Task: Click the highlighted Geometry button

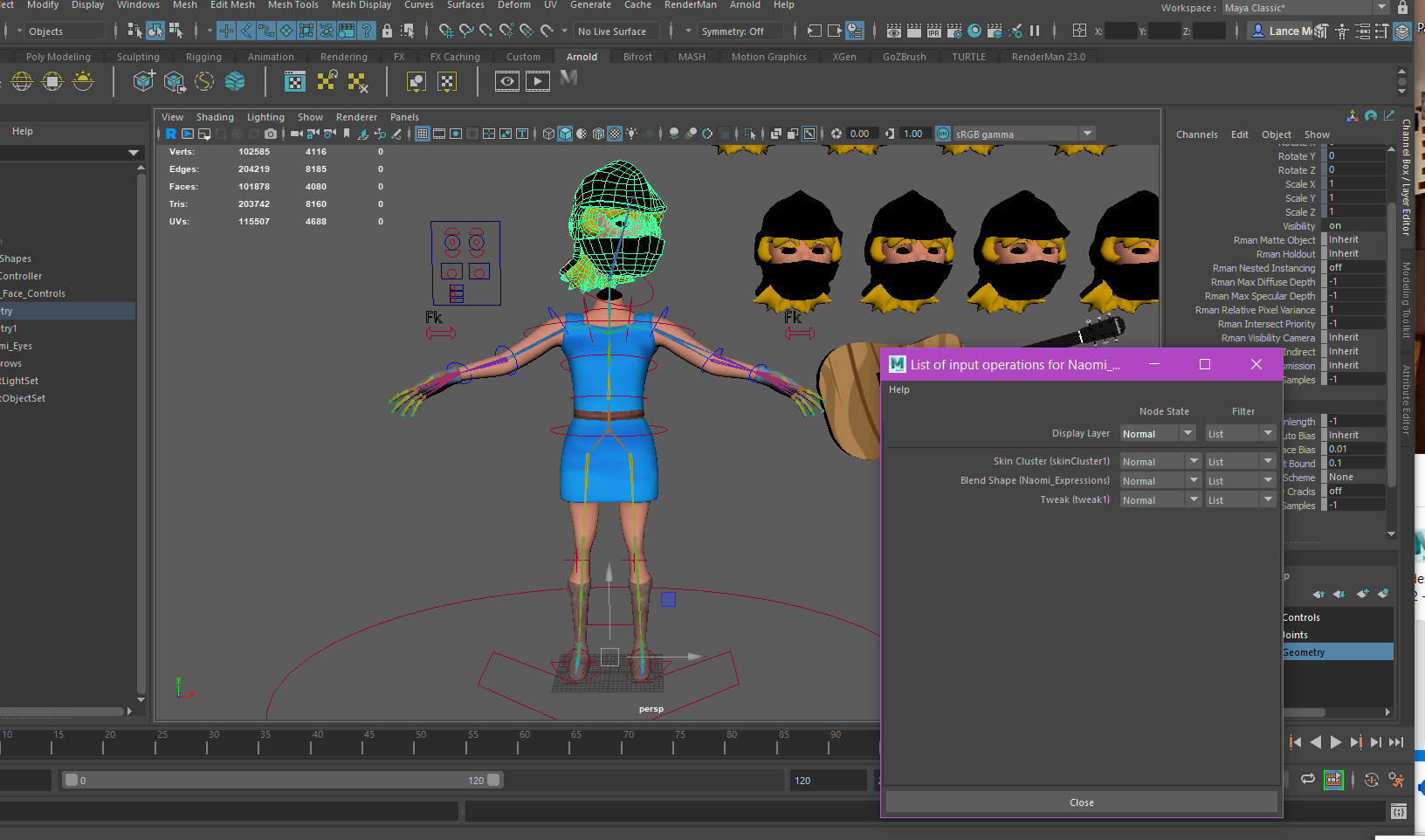Action: (x=1337, y=651)
